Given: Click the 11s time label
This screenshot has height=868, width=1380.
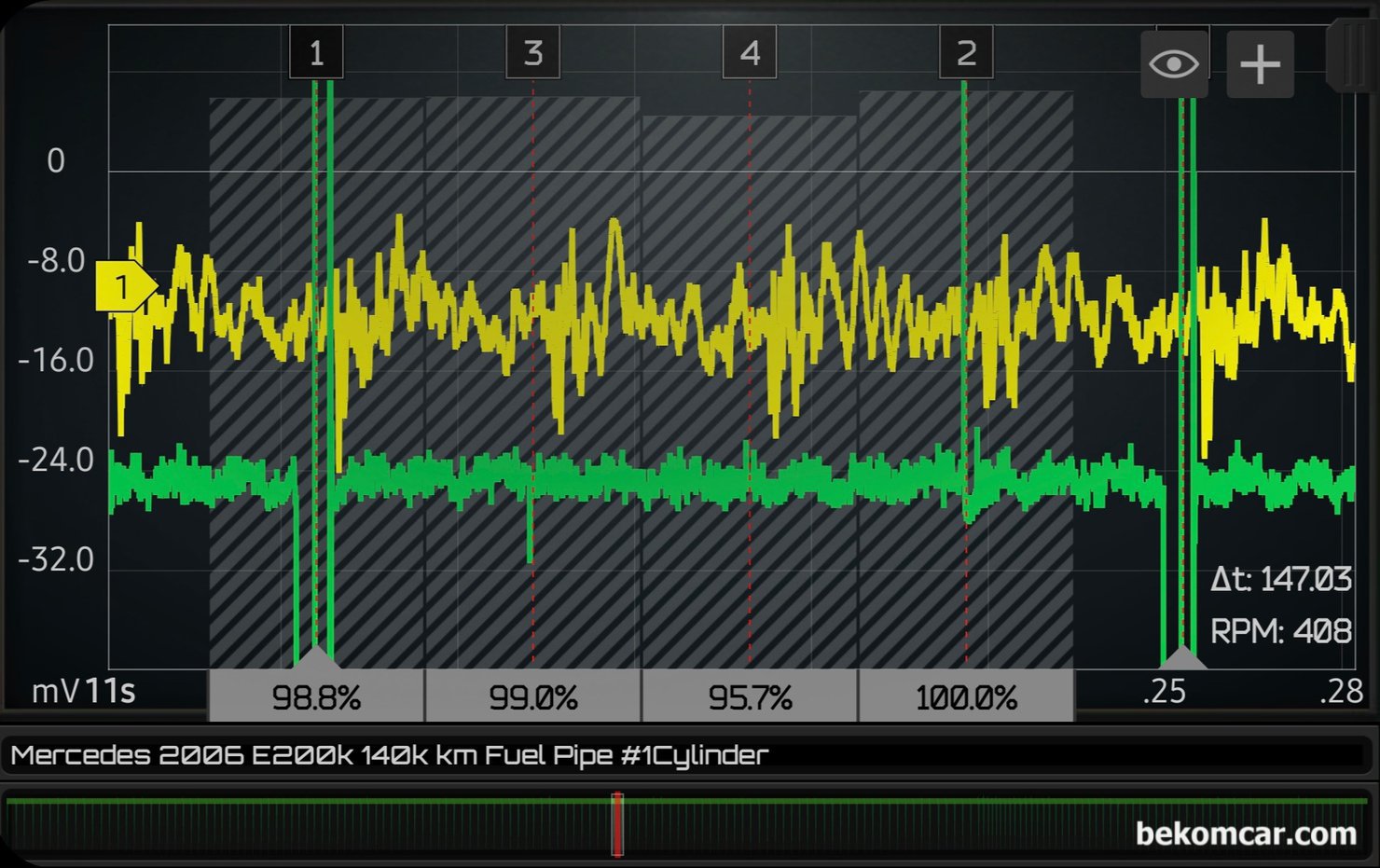Looking at the screenshot, I should (x=110, y=692).
